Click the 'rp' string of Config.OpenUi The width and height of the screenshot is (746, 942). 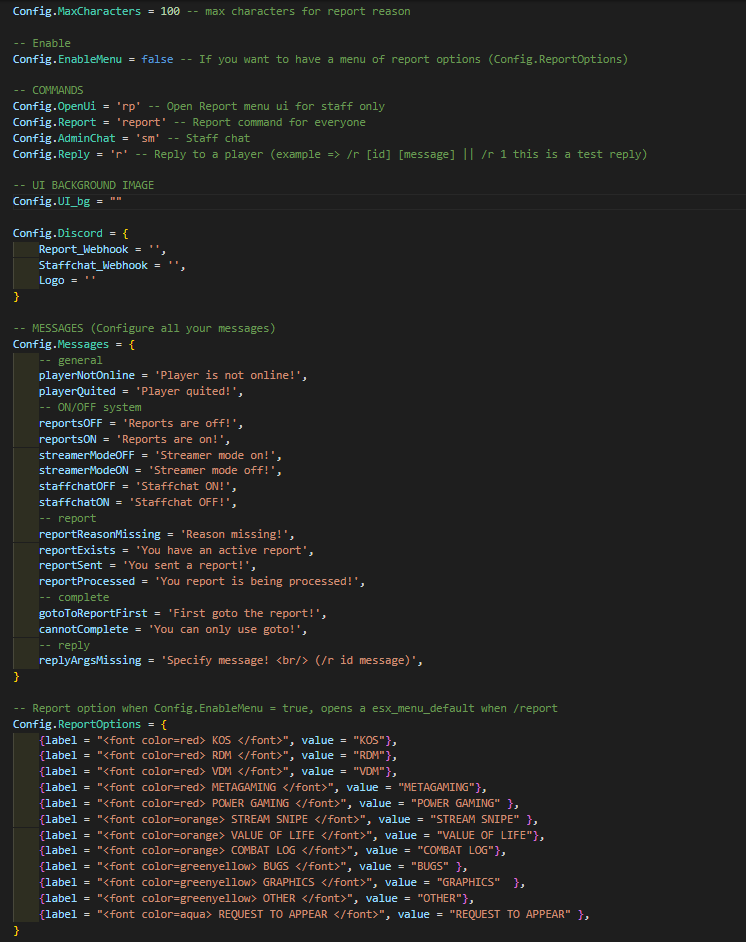pyautogui.click(x=128, y=106)
